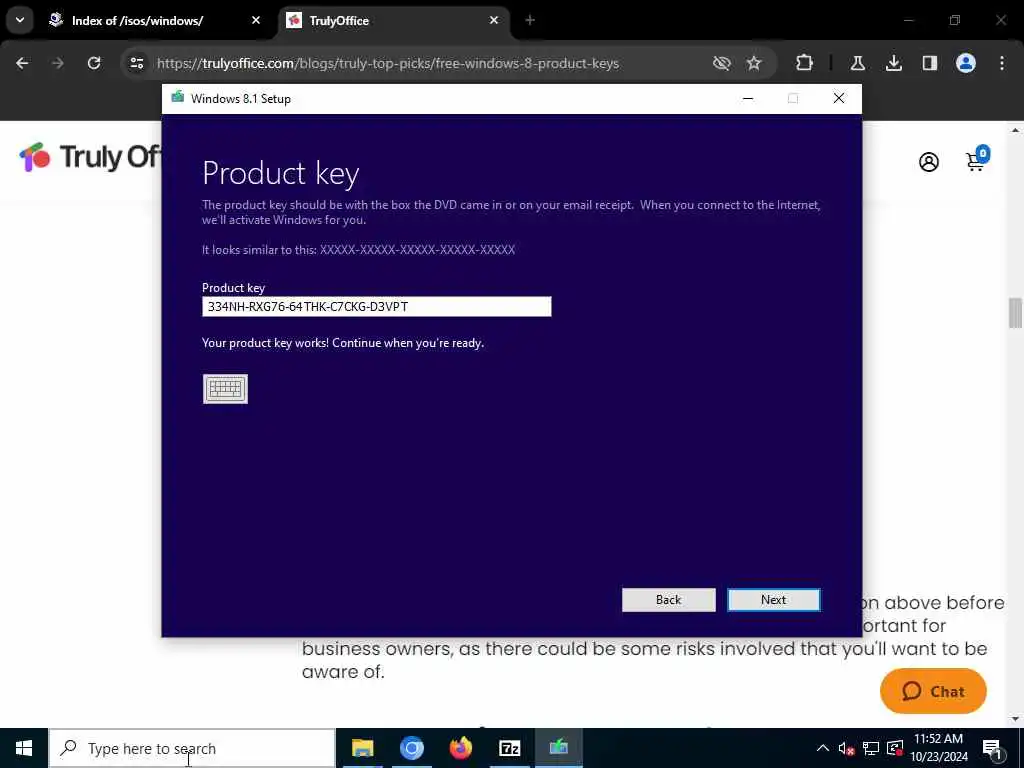Show hidden system tray icons
This screenshot has width=1024, height=768.
[x=823, y=748]
